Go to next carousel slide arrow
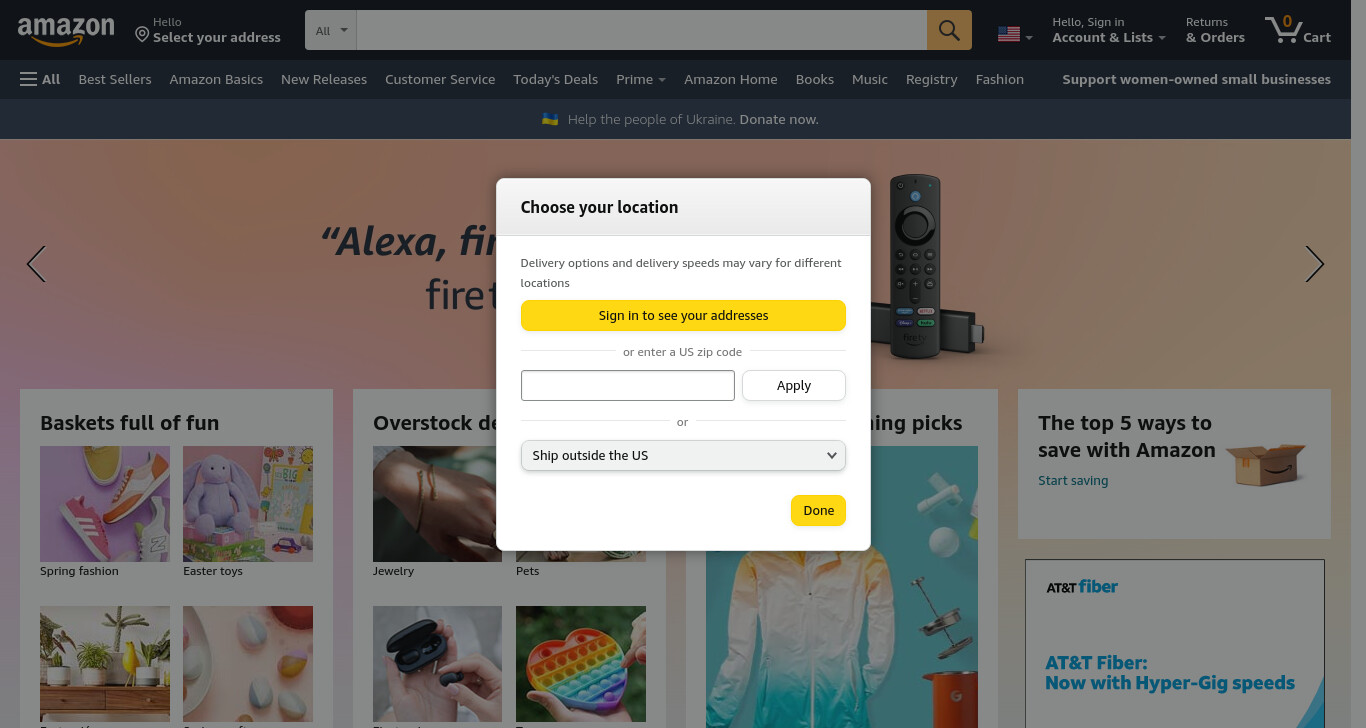Image resolution: width=1366 pixels, height=728 pixels. [x=1314, y=264]
